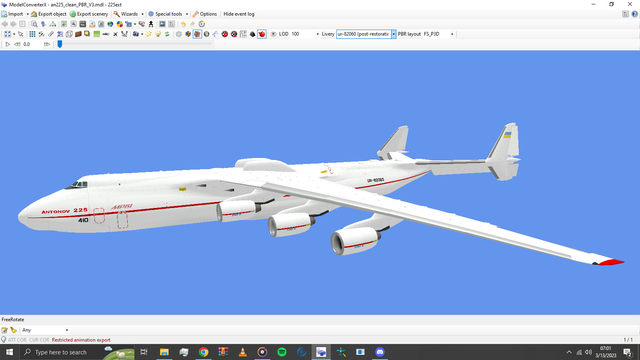640x360 pixels.
Task: Open File Explorer from the taskbar
Action: pos(164,352)
